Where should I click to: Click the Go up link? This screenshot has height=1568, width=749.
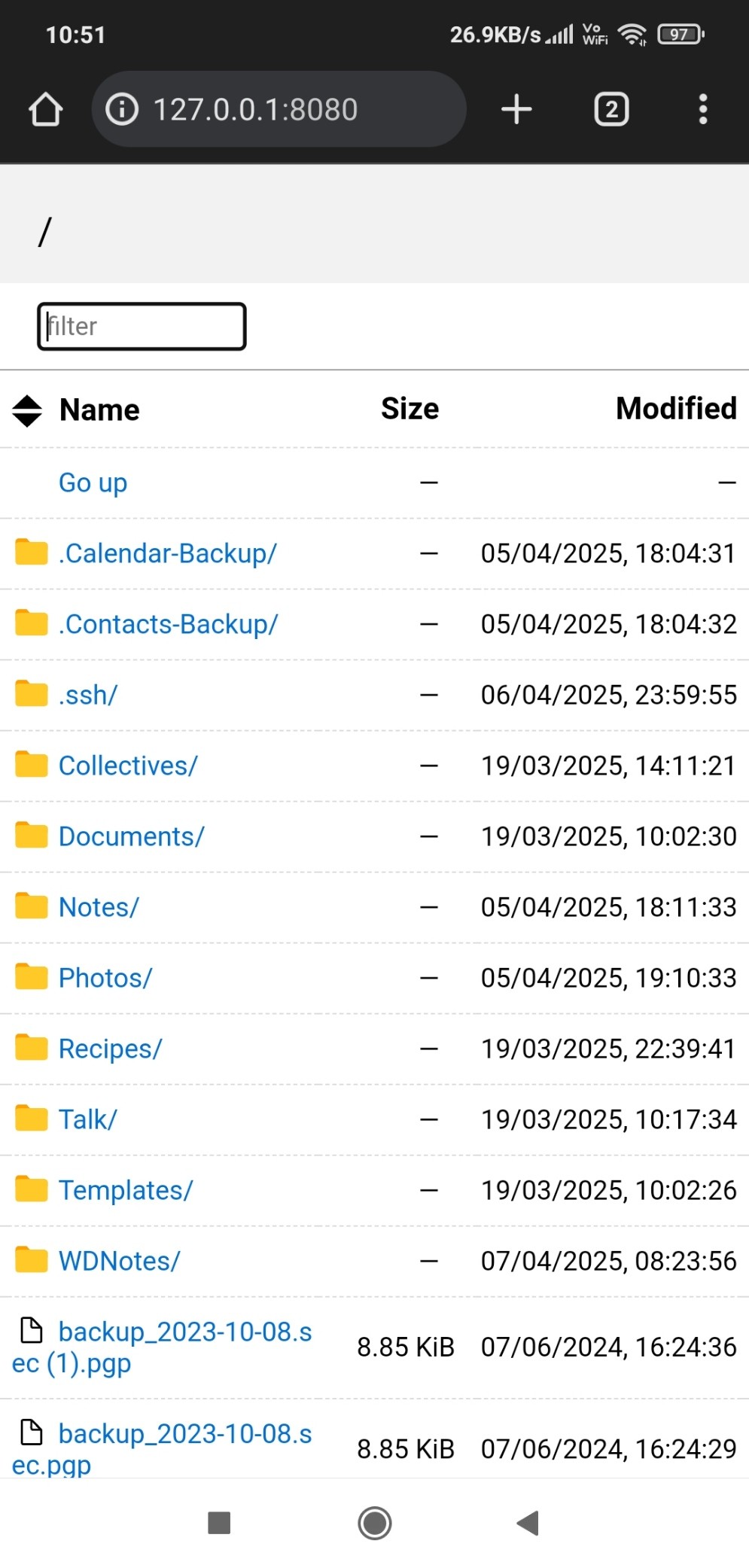93,483
